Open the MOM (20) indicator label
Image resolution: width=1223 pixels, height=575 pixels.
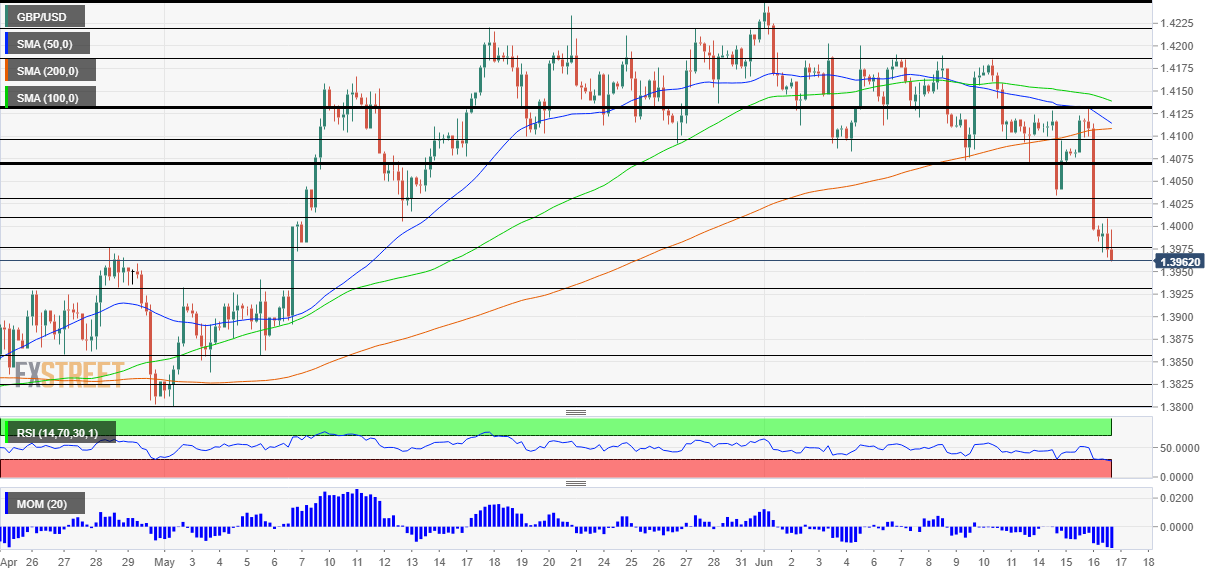[x=44, y=504]
